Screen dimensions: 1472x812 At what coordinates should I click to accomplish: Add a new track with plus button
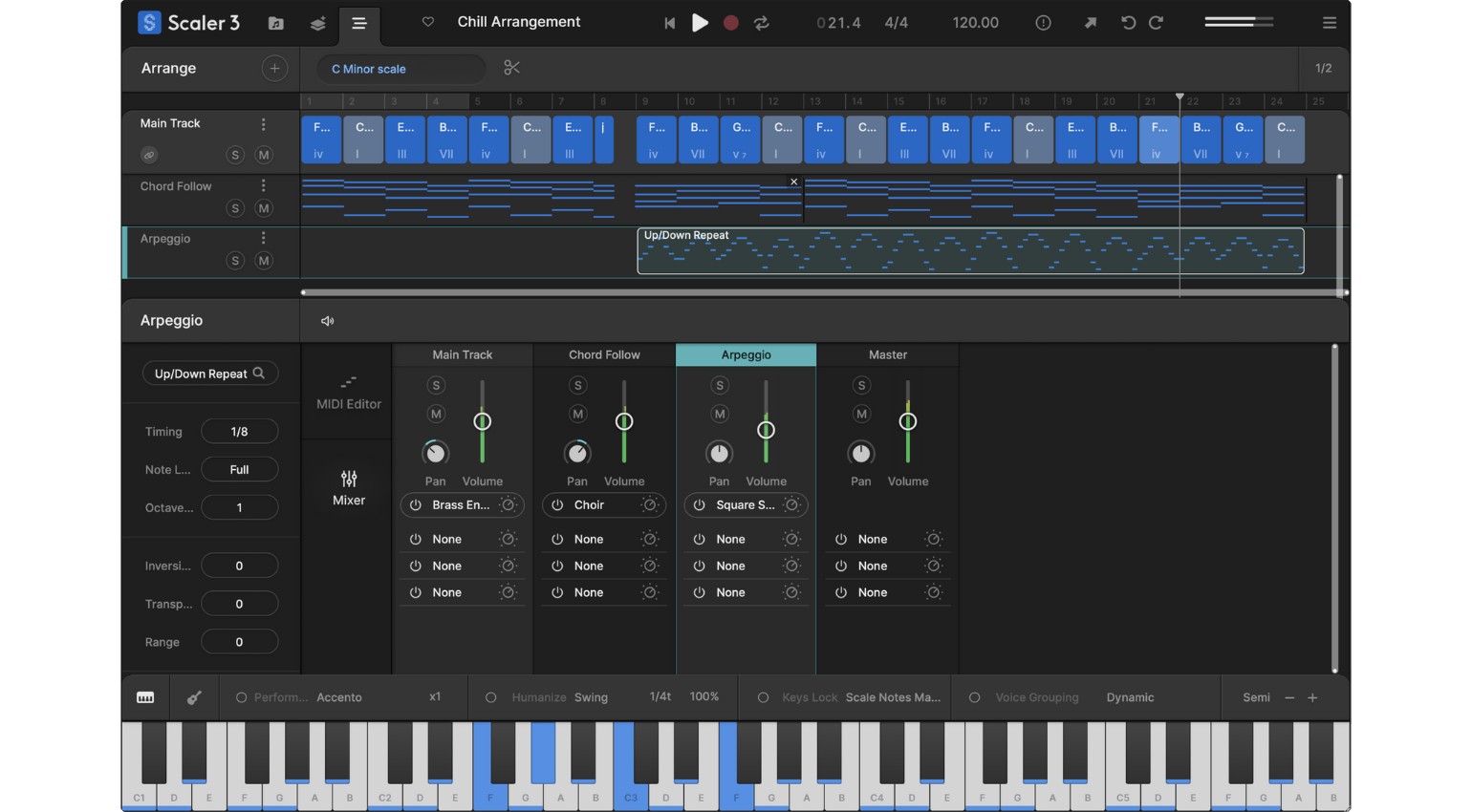(x=274, y=69)
